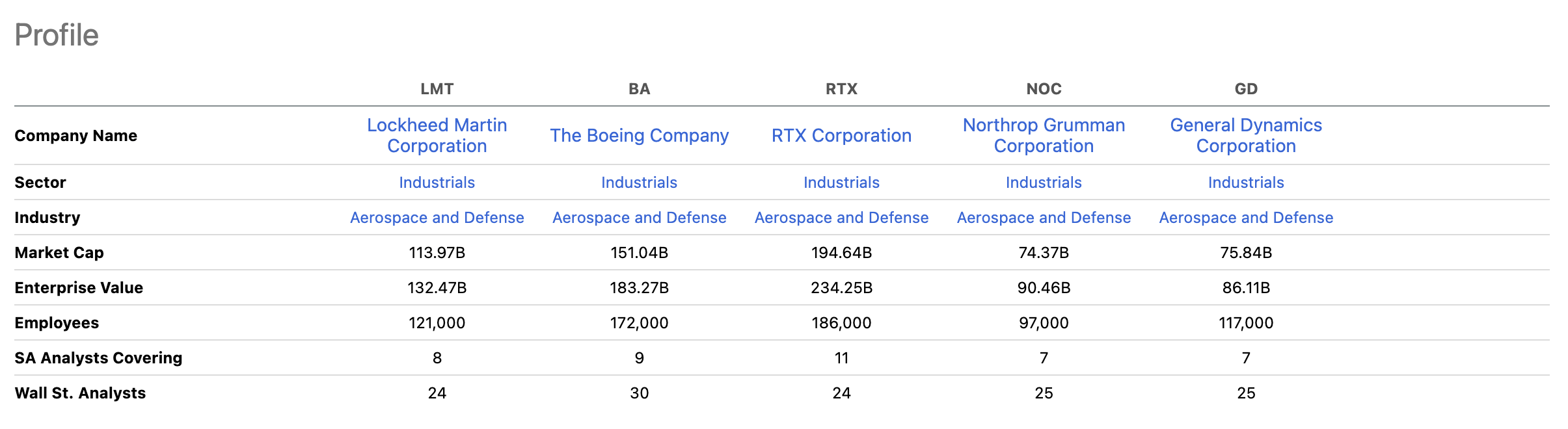Open the General Dynamics Corporation link
1568x429 pixels.
(1247, 135)
